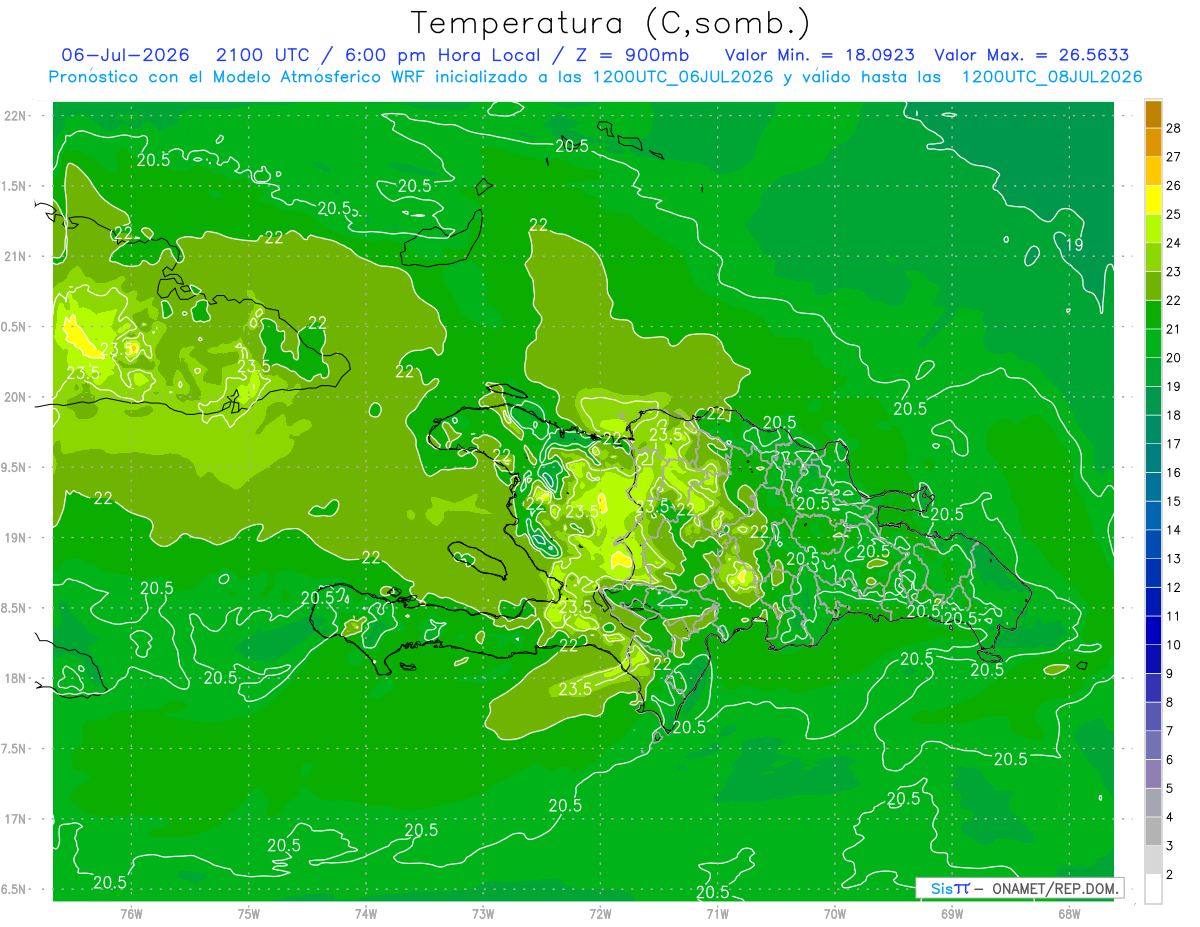
Task: Click the "70W" longitude axis label
Action: coord(835,914)
